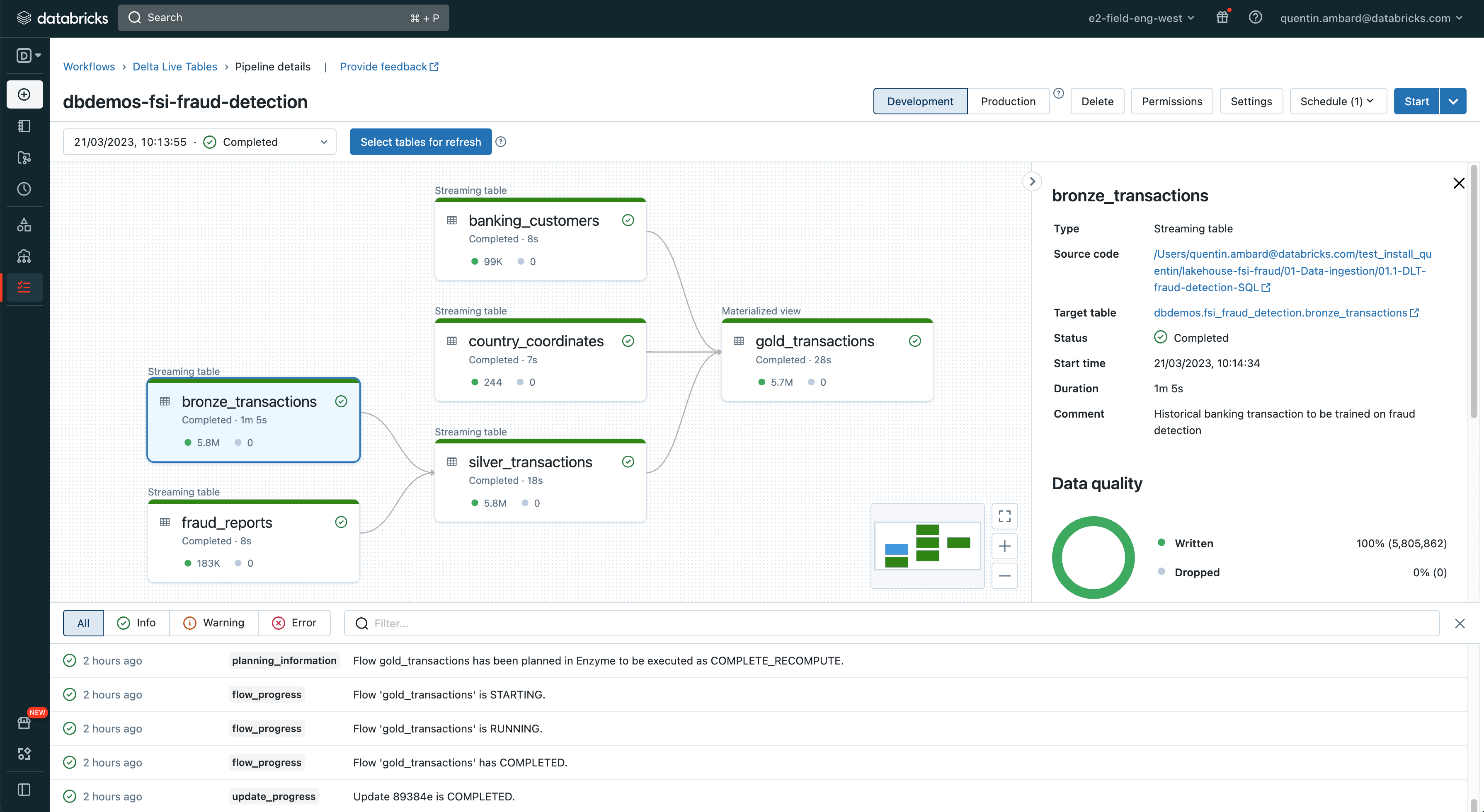Screen dimensions: 1484x812
Task: Click the source code notebook link
Action: point(1290,270)
